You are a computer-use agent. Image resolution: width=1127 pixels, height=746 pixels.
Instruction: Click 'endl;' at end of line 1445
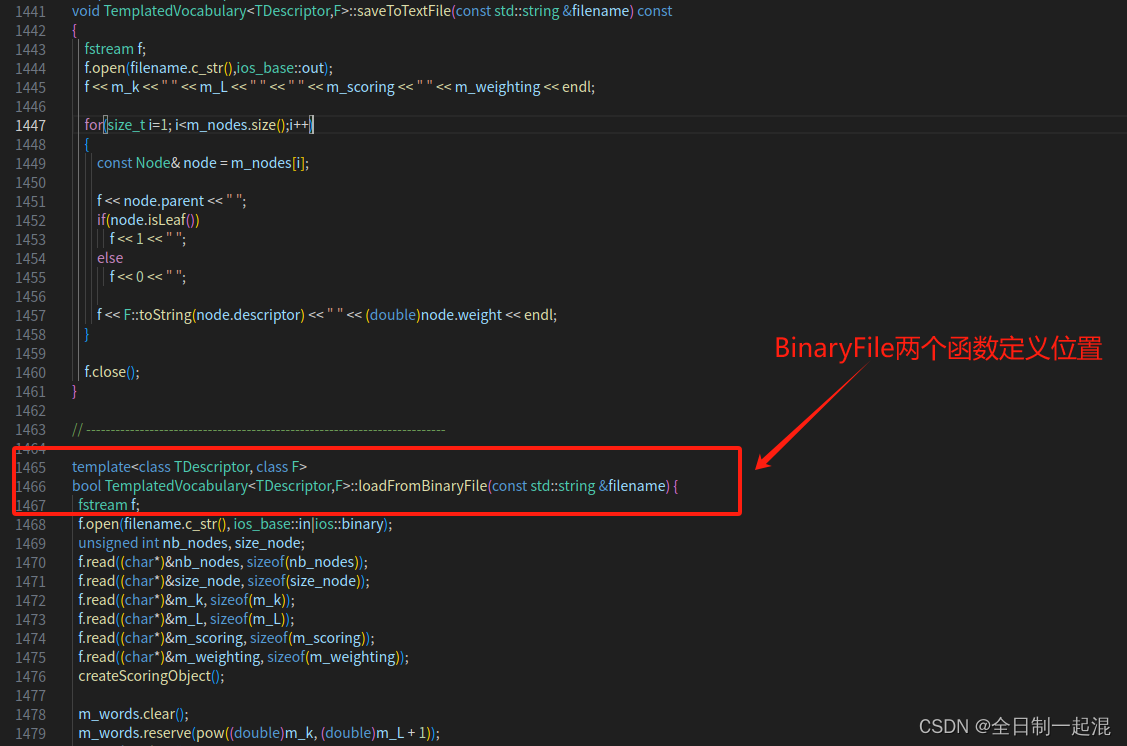(579, 87)
